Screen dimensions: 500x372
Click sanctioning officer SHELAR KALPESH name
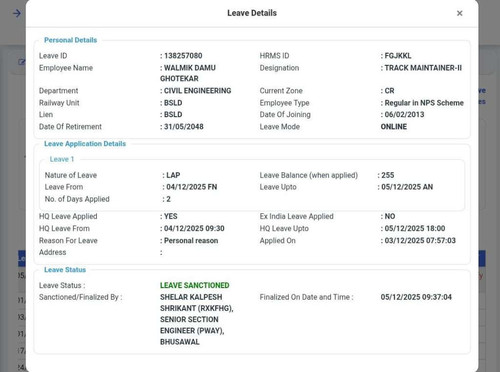(x=191, y=297)
